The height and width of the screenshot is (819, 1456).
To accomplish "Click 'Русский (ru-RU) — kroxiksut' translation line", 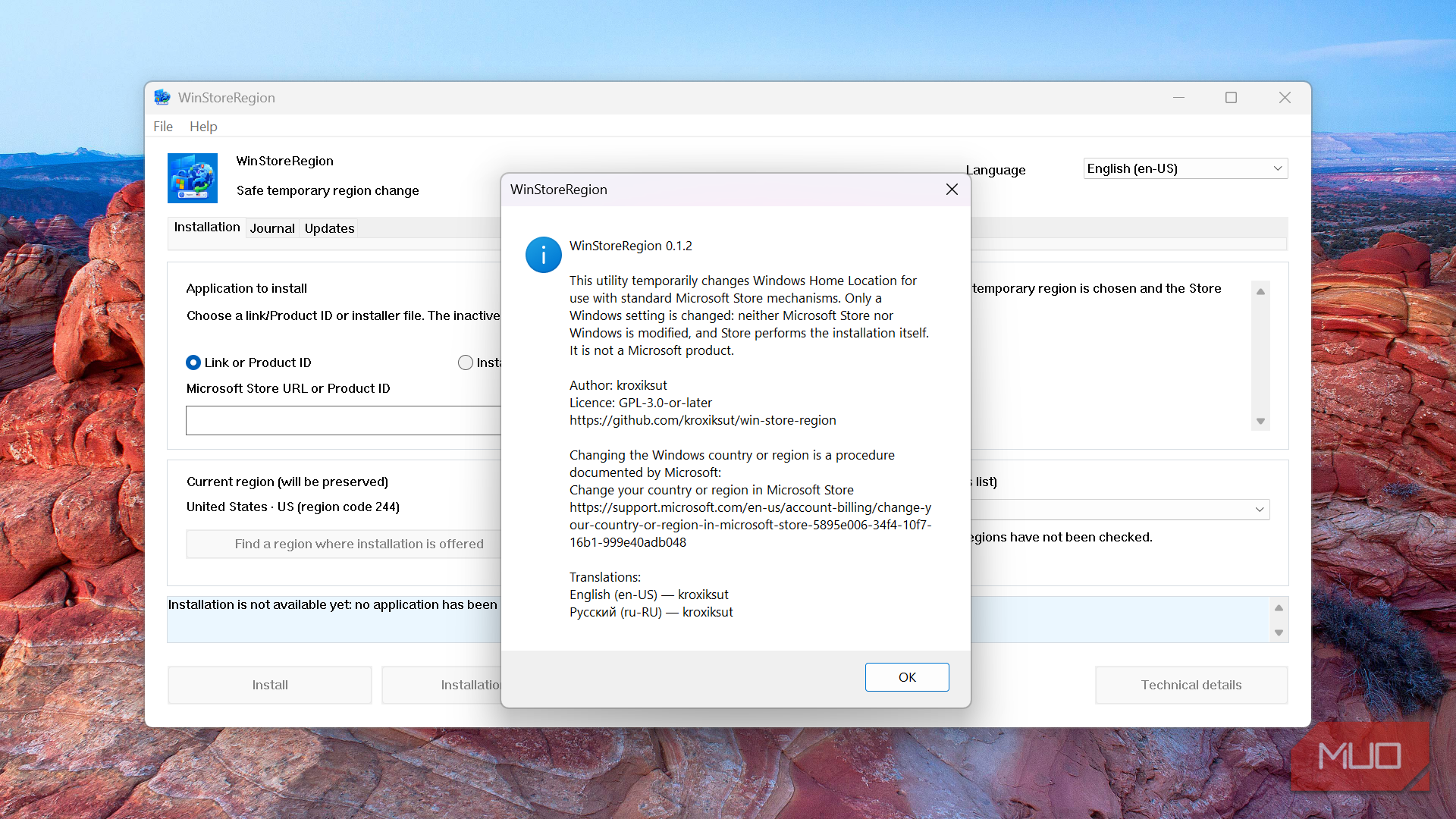I will (x=651, y=612).
